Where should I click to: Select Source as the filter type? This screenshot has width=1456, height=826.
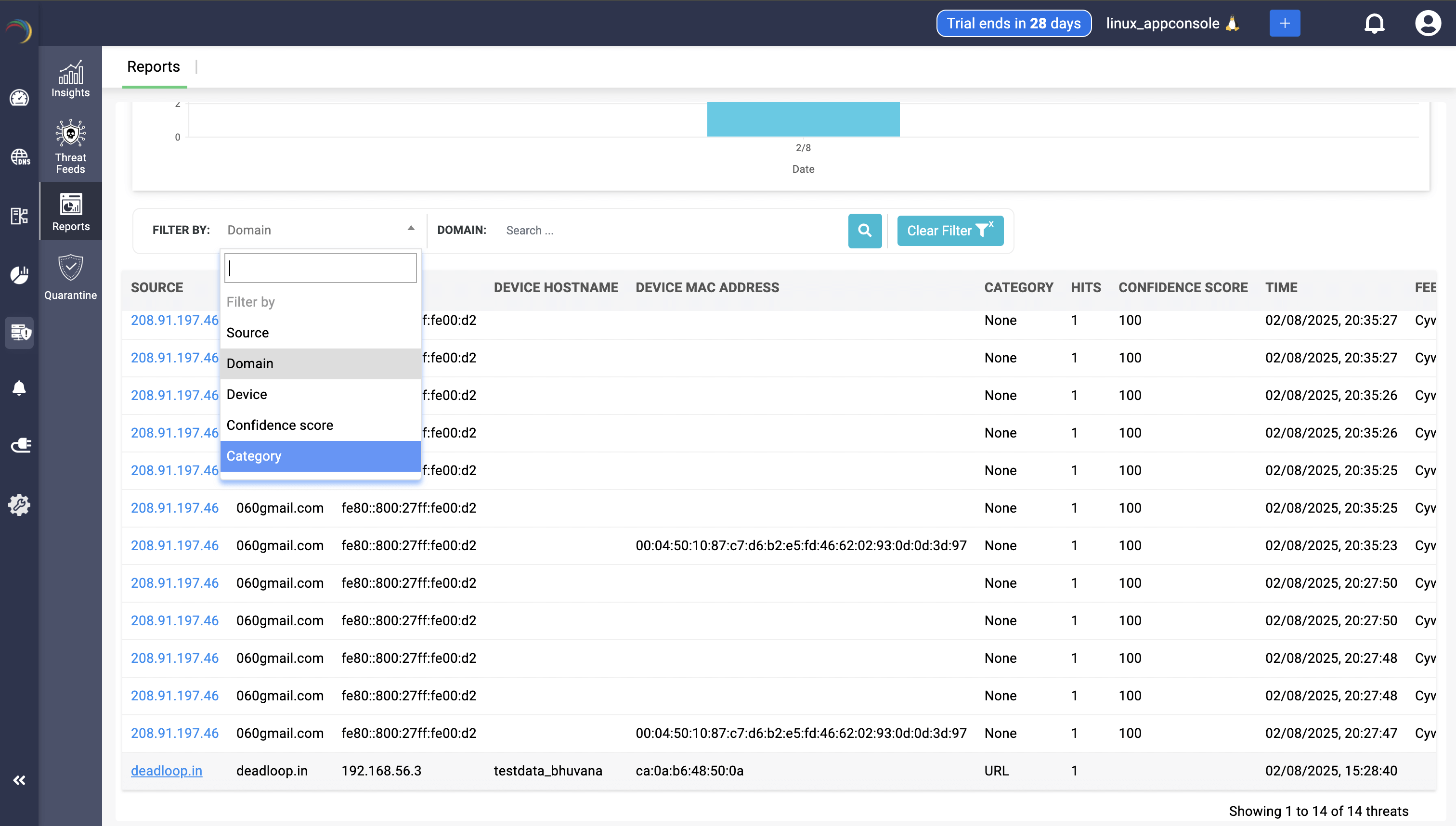pos(247,333)
